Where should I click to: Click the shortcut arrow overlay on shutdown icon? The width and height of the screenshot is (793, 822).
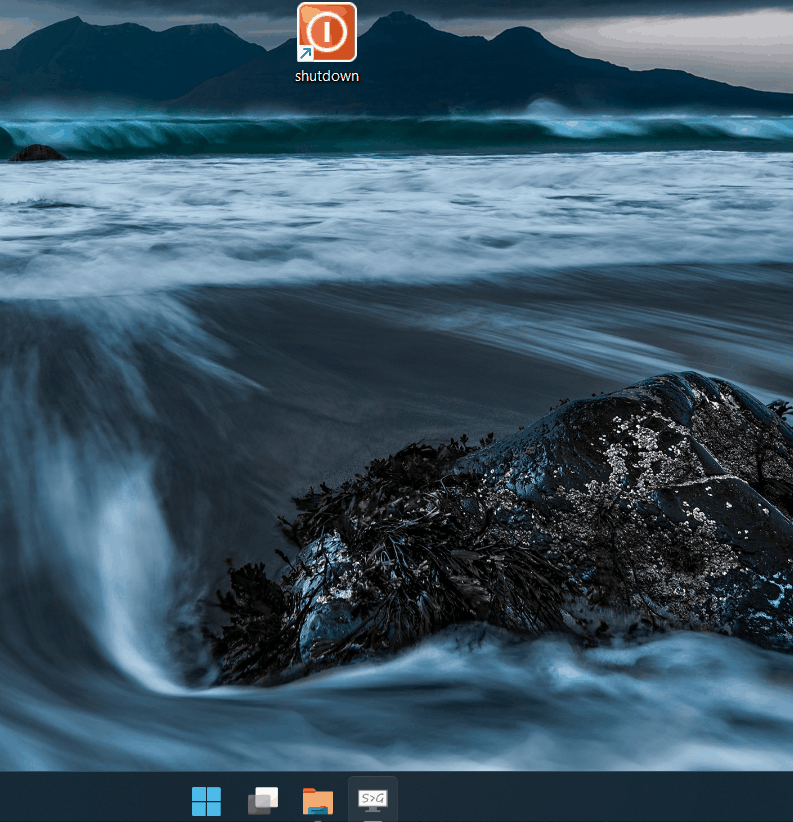(305, 54)
